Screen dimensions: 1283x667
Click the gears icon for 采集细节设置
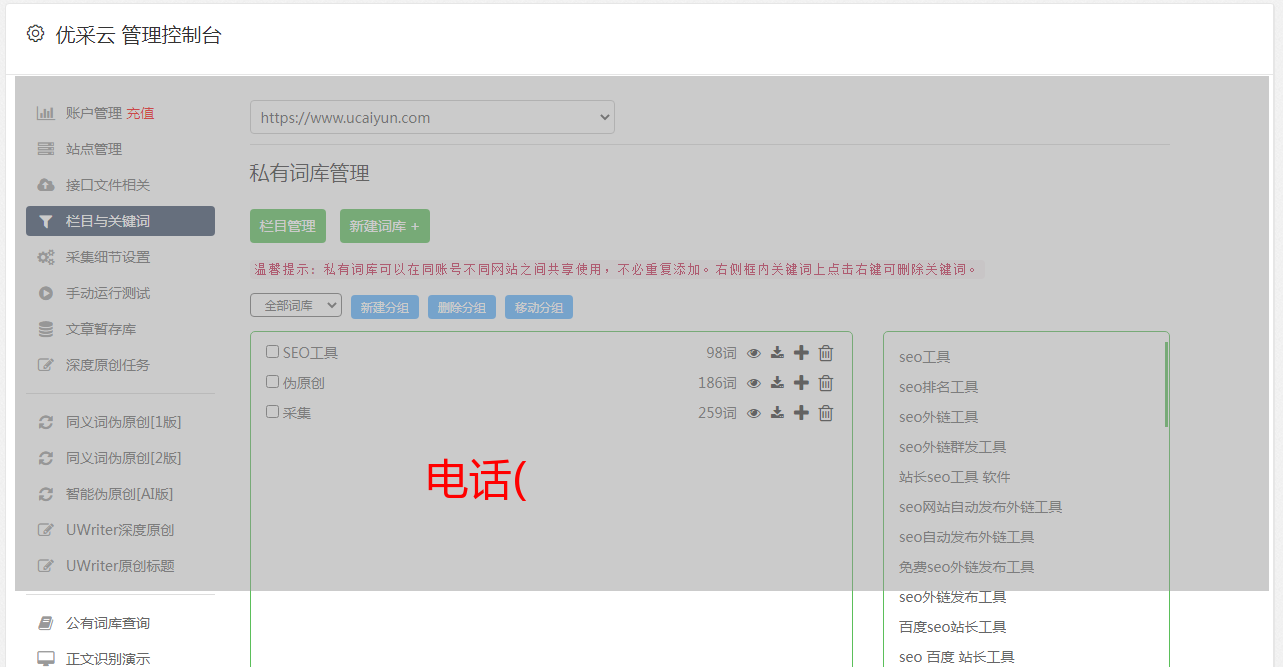45,257
